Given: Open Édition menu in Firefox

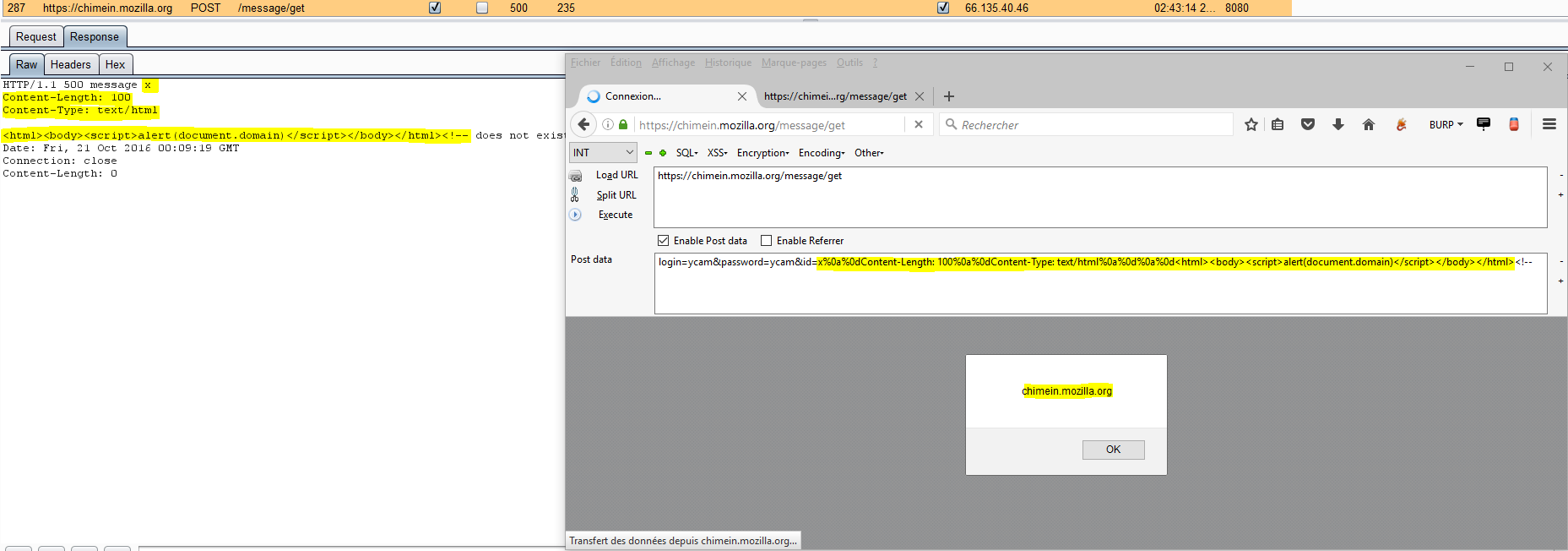Looking at the screenshot, I should click(626, 63).
